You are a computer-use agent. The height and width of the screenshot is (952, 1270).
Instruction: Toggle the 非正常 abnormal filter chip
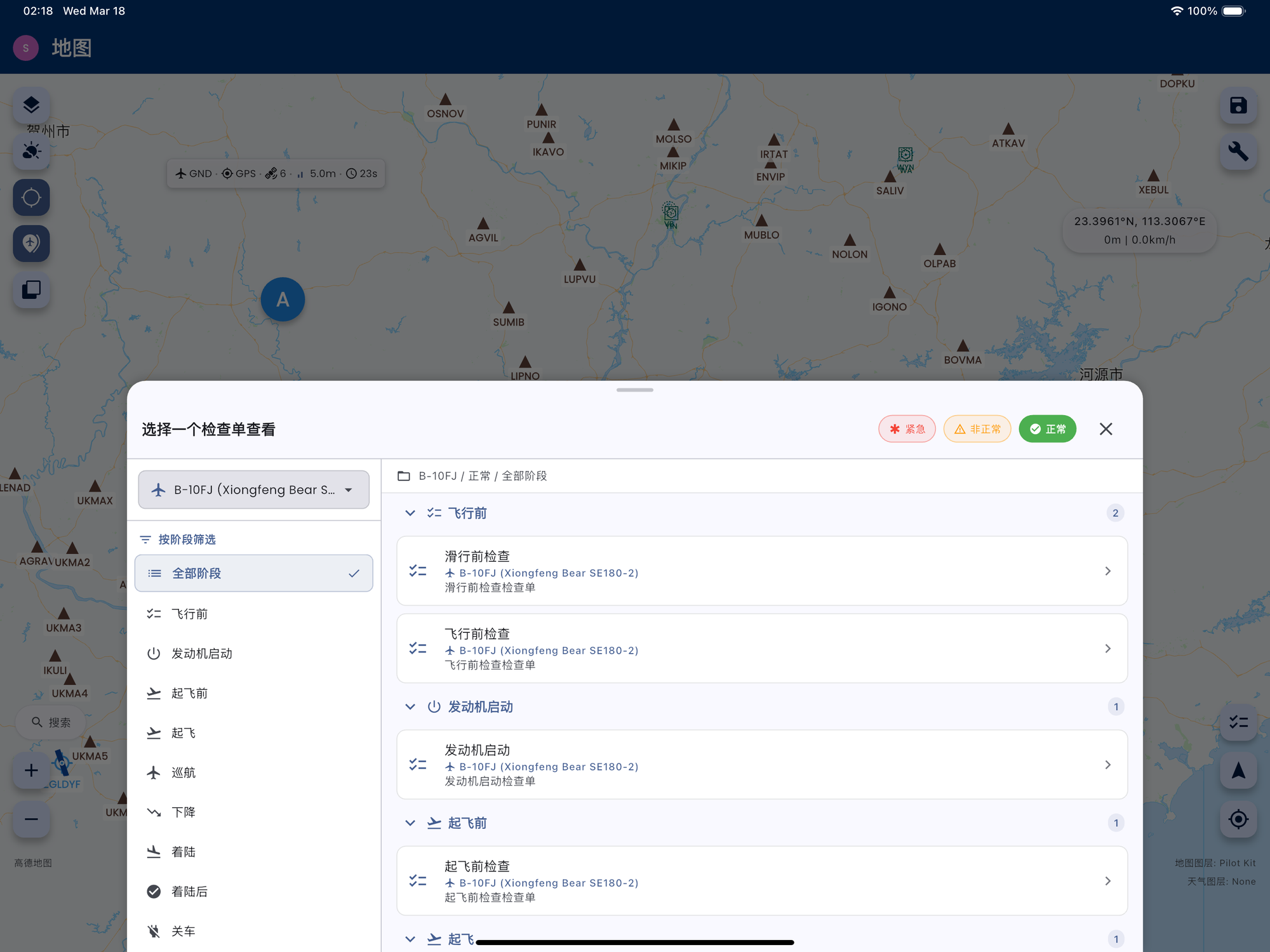[x=977, y=429]
